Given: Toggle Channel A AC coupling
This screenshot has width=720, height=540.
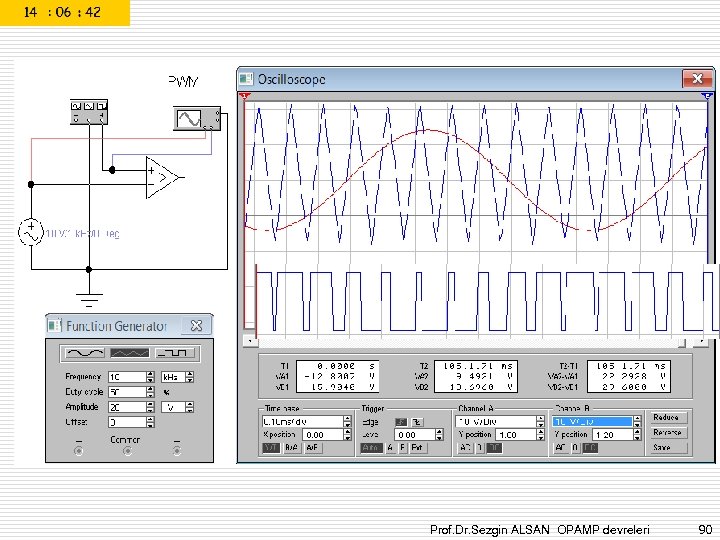Looking at the screenshot, I should click(465, 449).
